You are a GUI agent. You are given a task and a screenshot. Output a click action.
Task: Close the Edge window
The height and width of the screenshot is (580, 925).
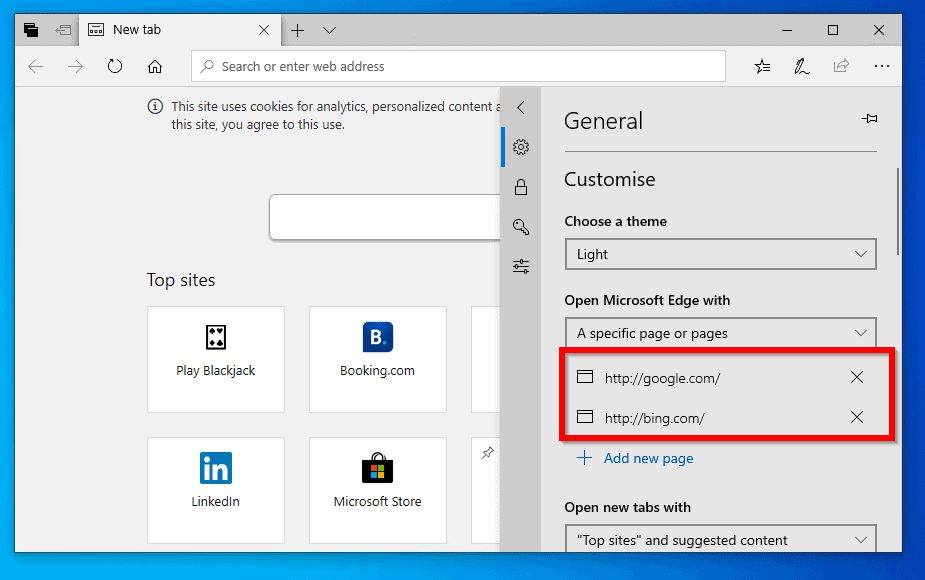pyautogui.click(x=878, y=30)
